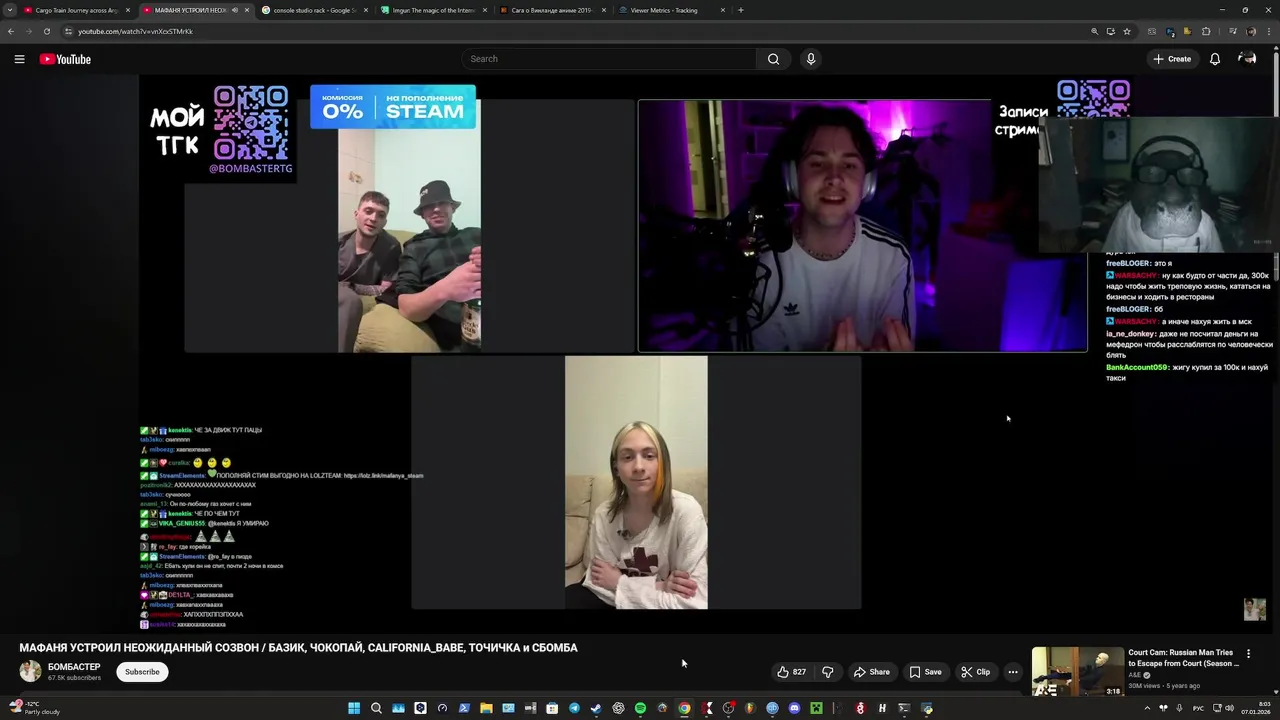Open Windows taskbar search
1280x720 pixels.
pos(376,708)
